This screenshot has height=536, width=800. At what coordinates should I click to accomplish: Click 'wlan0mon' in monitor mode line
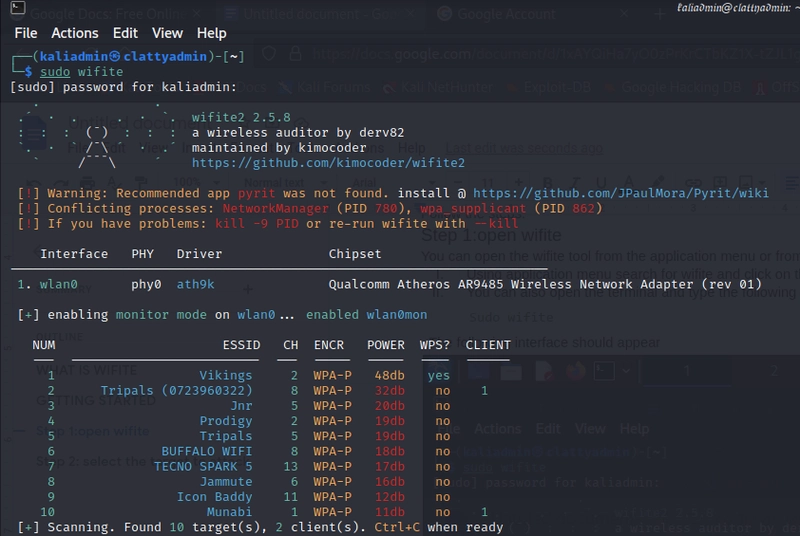click(396, 315)
